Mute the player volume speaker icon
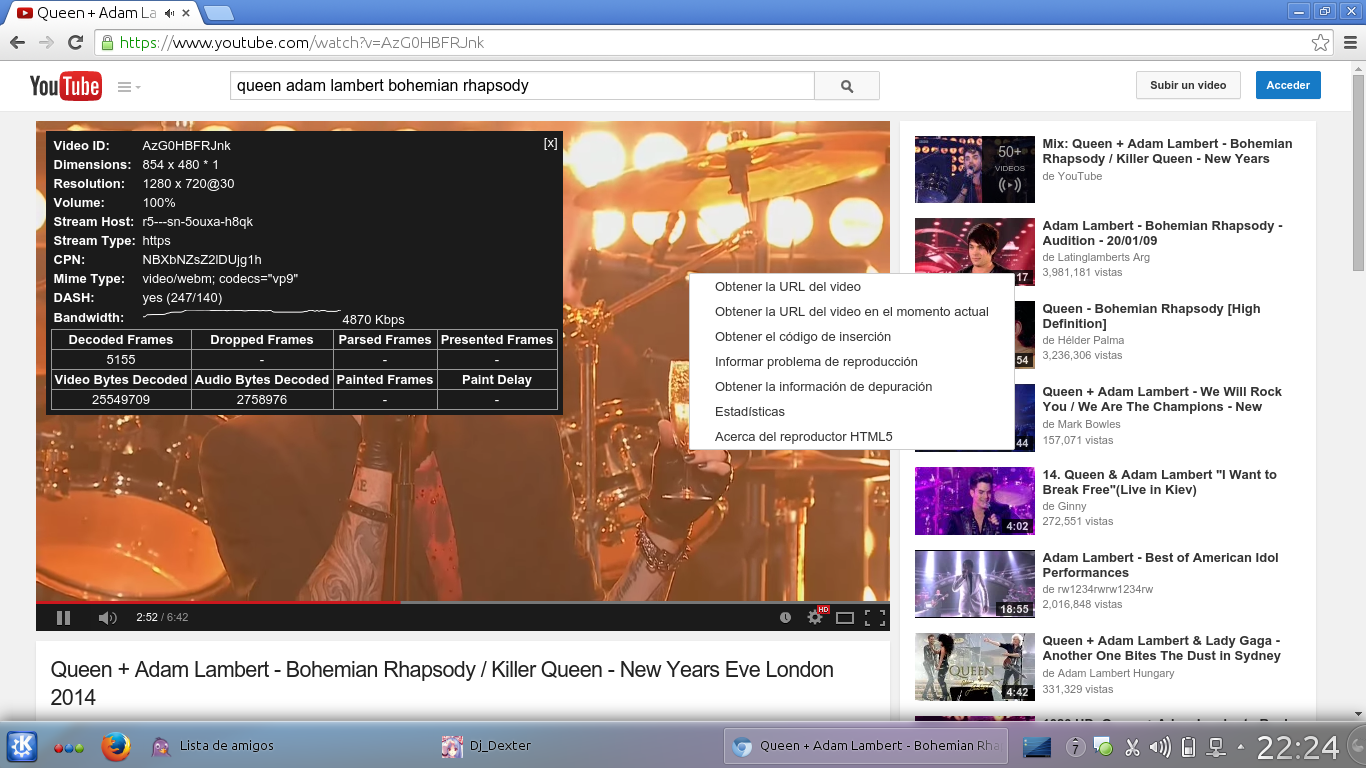 click(107, 618)
